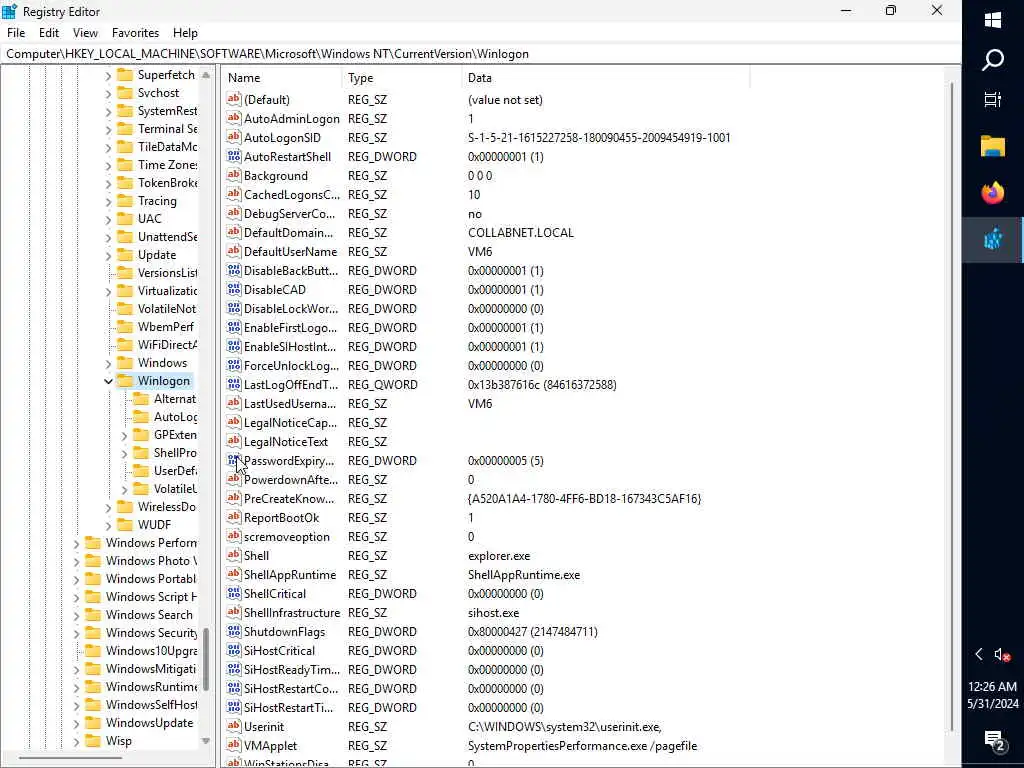Image resolution: width=1024 pixels, height=768 pixels.
Task: Select the DefaultUserName value
Action: 291,251
